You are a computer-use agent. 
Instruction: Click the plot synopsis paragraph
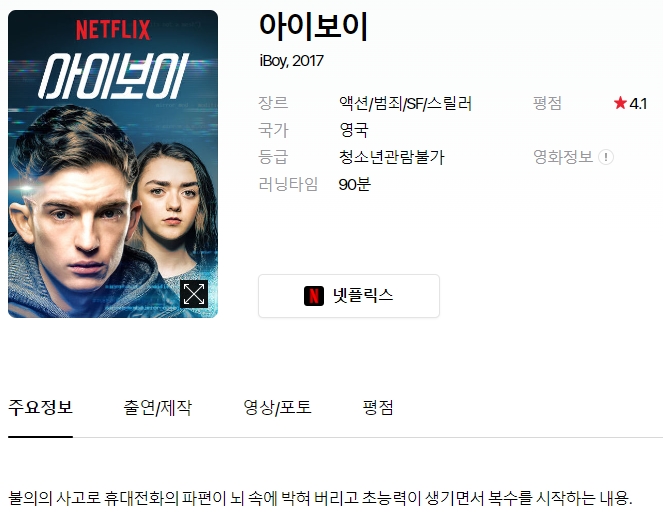320,498
